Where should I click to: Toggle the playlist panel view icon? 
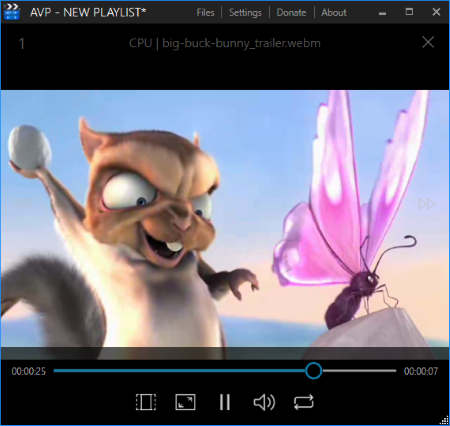[146, 402]
